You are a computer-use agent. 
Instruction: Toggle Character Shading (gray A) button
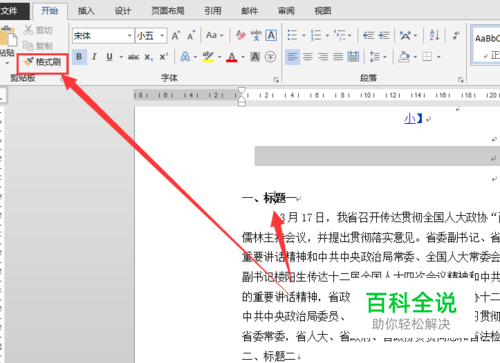255,57
